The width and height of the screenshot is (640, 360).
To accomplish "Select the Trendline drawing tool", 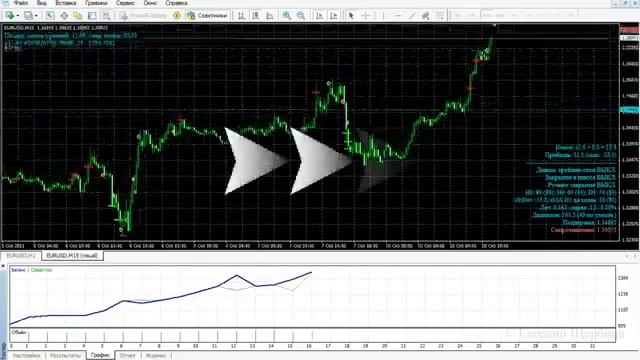I will pos(412,16).
